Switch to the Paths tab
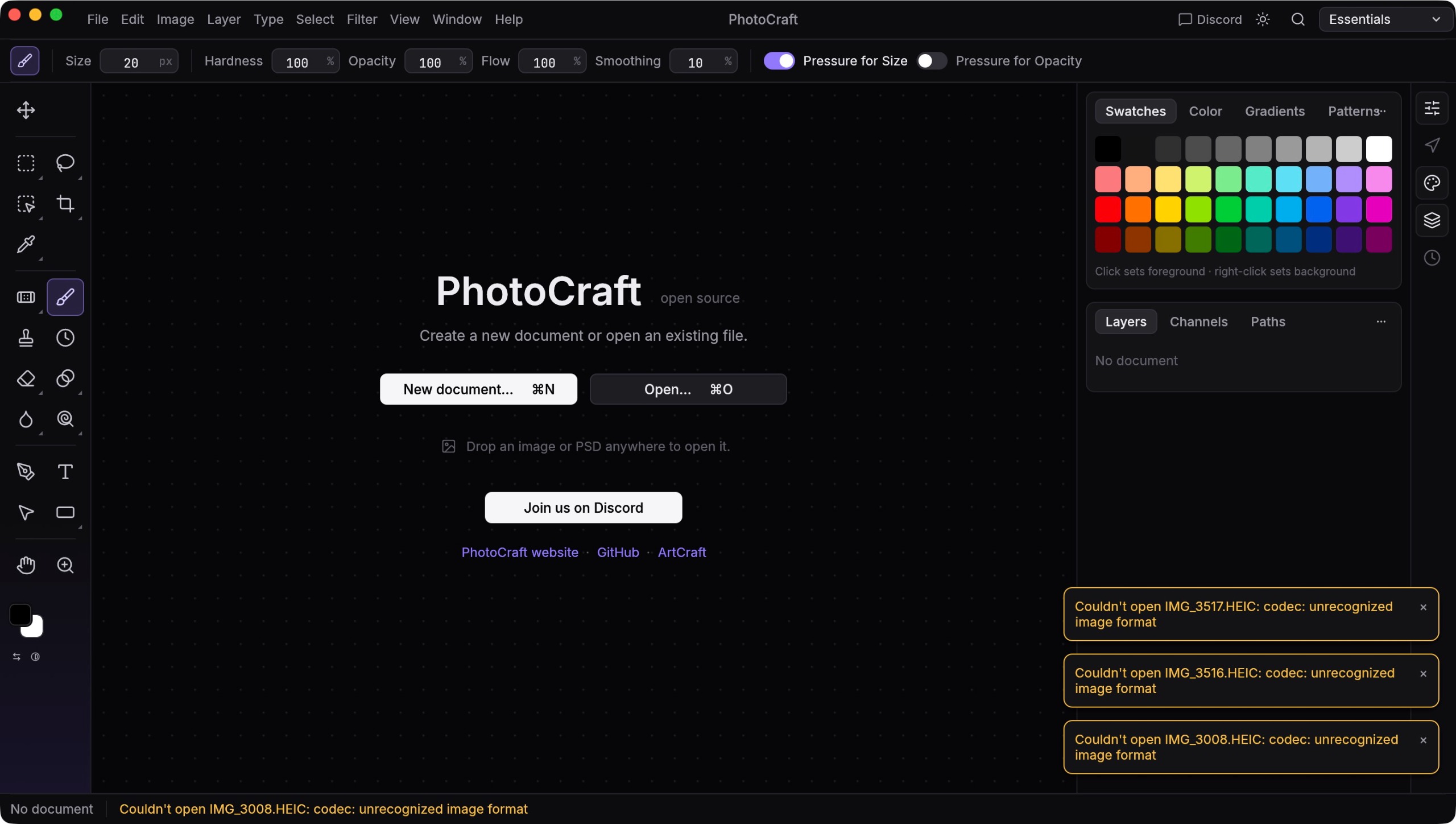This screenshot has height=824, width=1456. (x=1268, y=322)
